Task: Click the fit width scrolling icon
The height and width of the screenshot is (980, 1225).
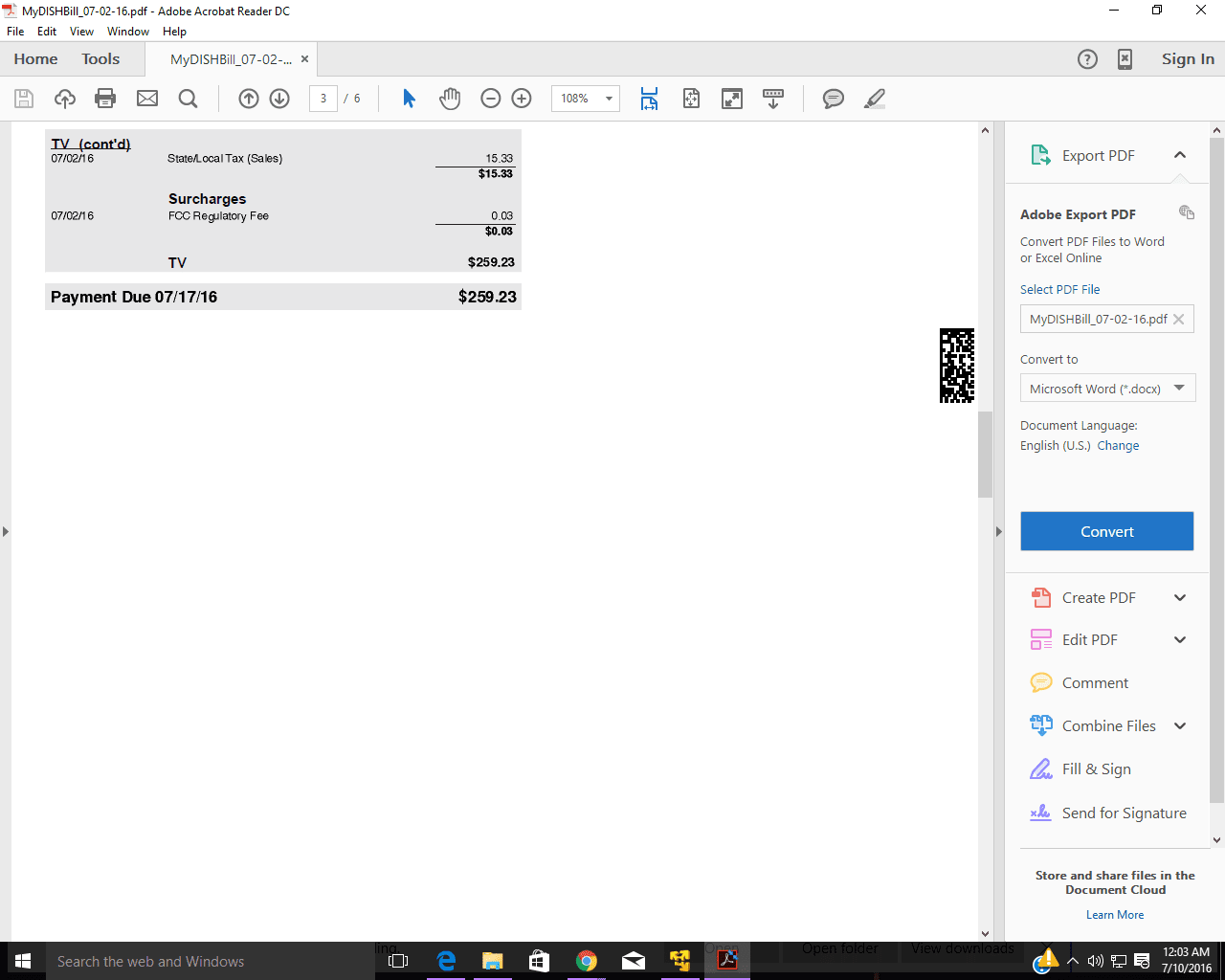Action: pos(649,99)
